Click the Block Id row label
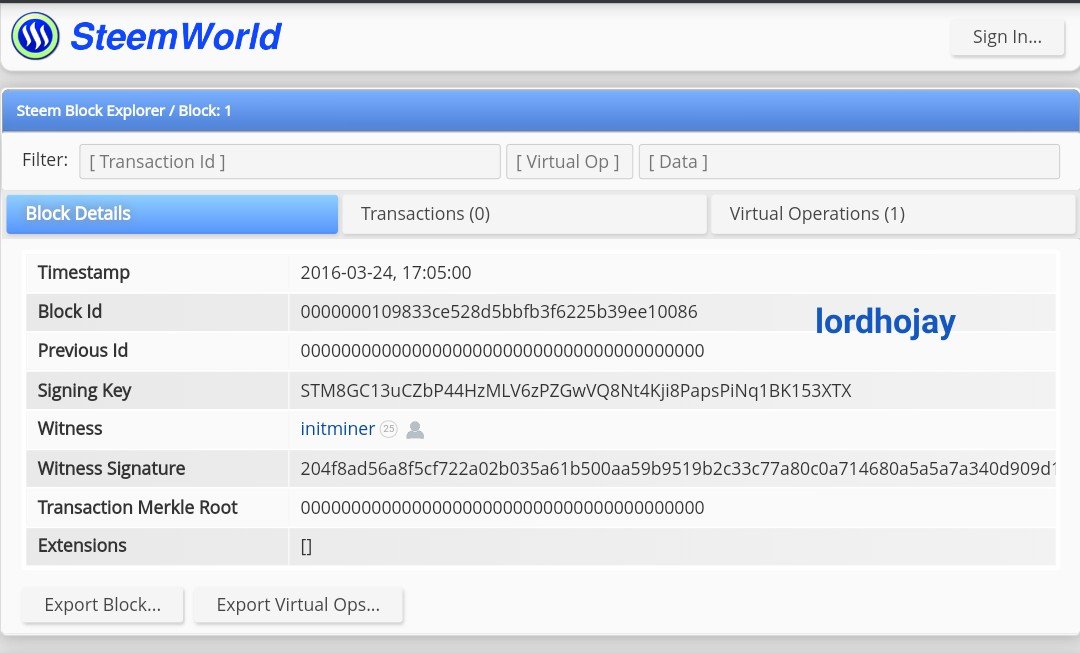This screenshot has width=1080, height=653. click(70, 311)
